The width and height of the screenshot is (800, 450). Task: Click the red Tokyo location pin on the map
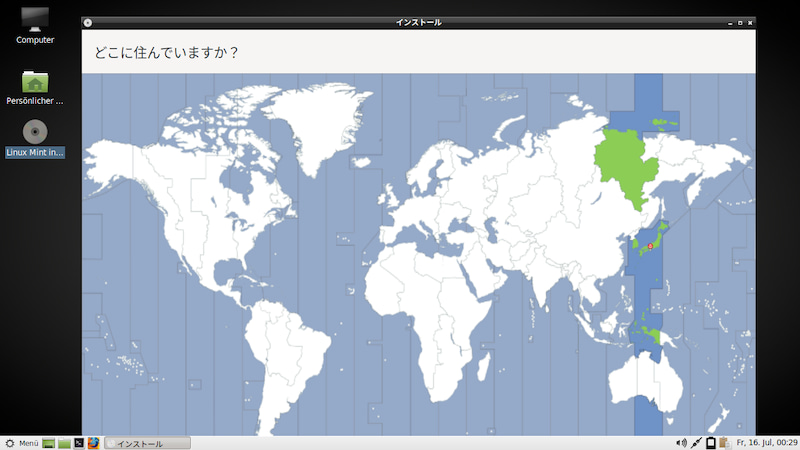(x=650, y=246)
